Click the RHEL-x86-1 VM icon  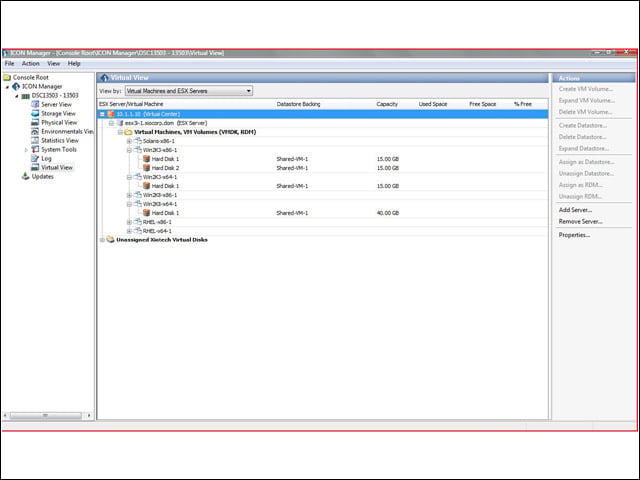138,222
